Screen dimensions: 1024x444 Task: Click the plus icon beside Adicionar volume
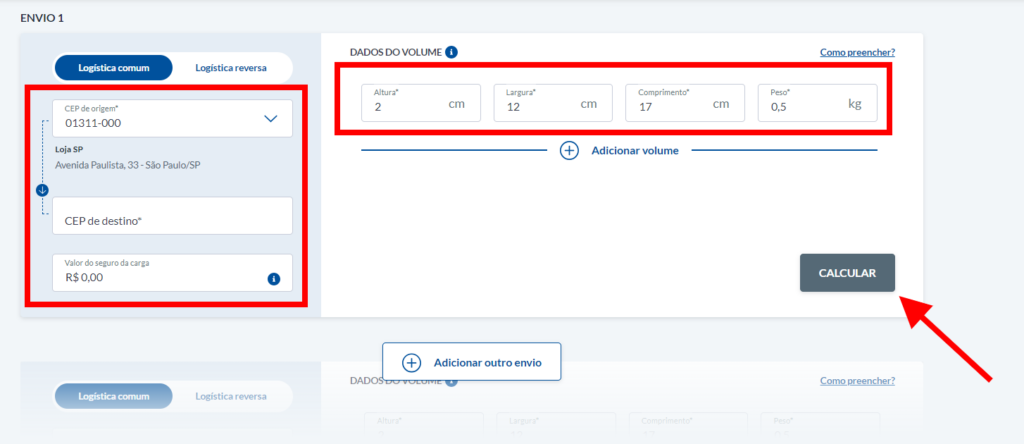(569, 151)
